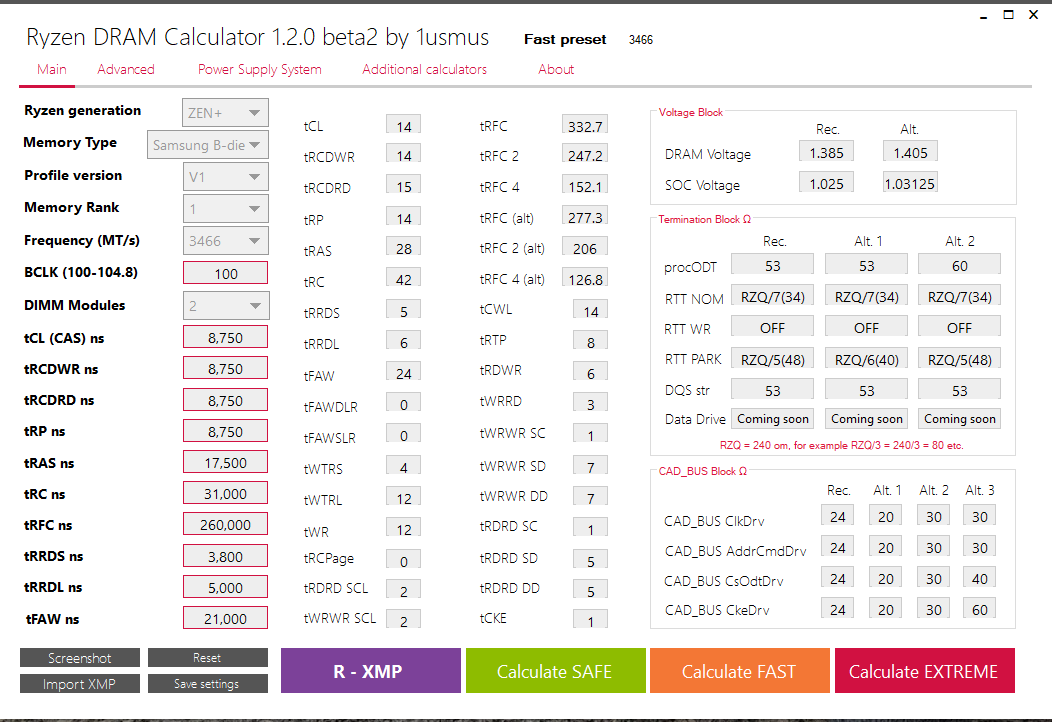Open the Memory Rank dropdown
1052x722 pixels.
(x=225, y=209)
